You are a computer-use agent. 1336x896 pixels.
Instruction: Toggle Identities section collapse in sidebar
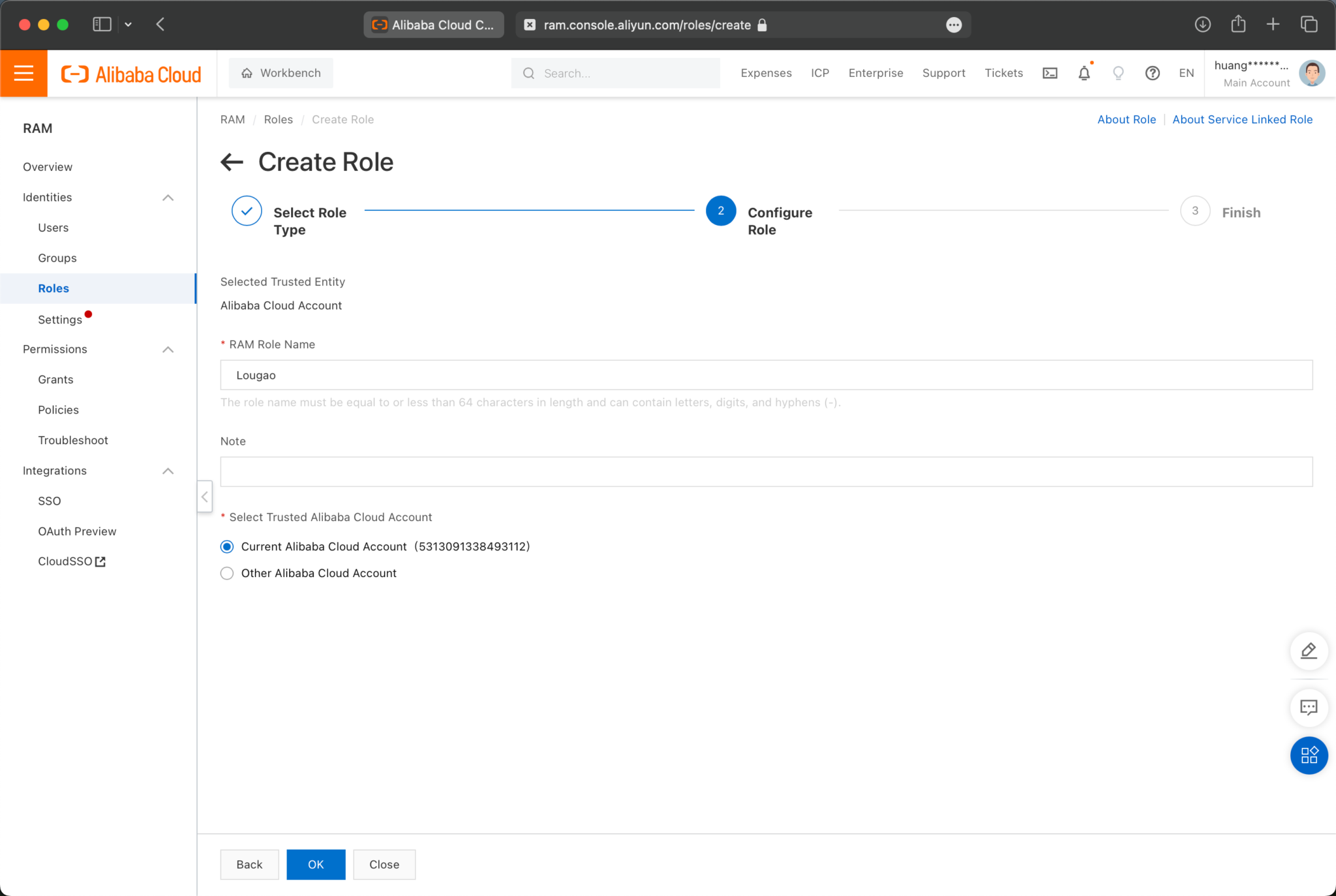pyautogui.click(x=168, y=197)
